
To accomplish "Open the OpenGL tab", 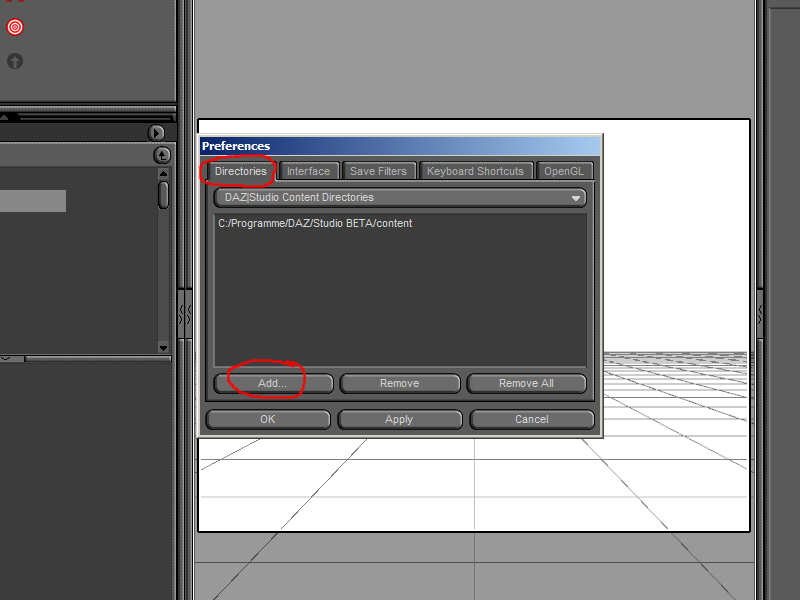I will (563, 171).
